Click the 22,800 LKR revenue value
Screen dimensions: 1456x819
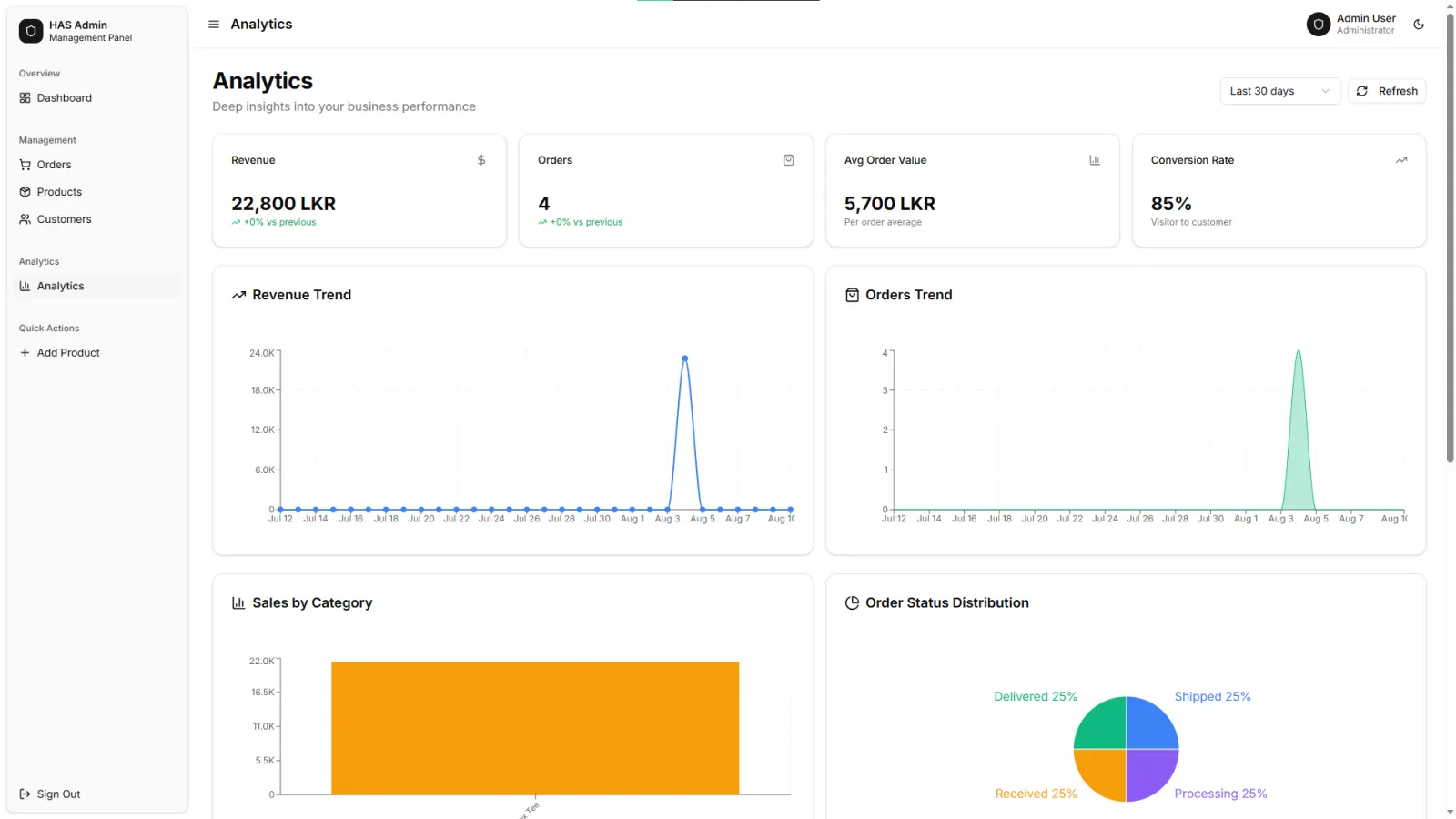point(283,204)
